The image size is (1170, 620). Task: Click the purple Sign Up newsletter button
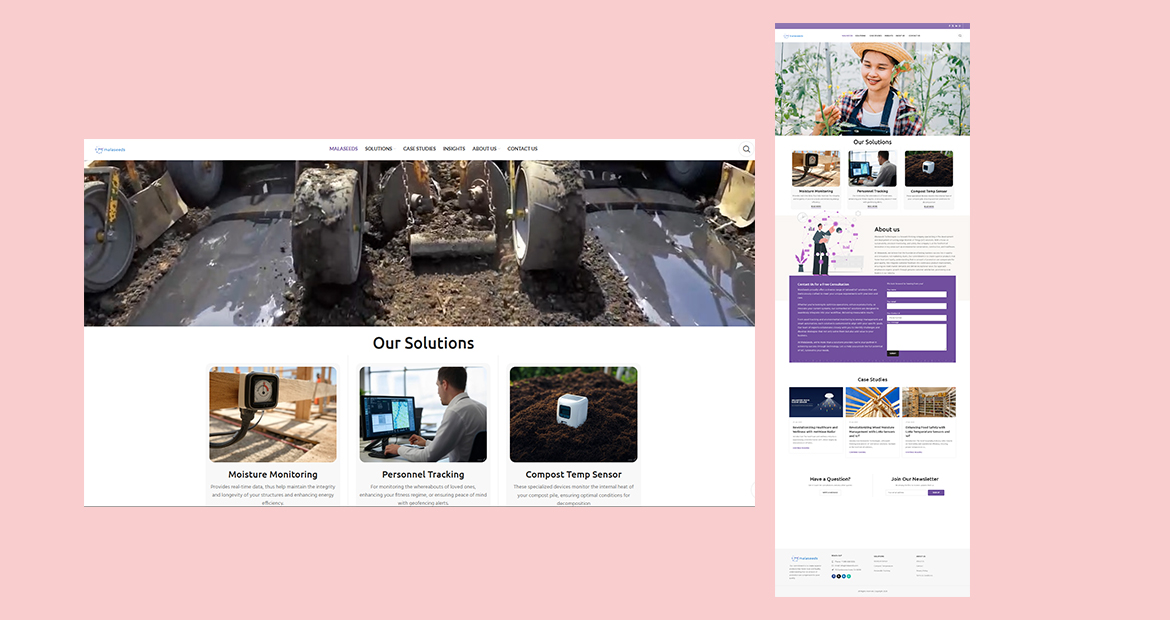[936, 492]
